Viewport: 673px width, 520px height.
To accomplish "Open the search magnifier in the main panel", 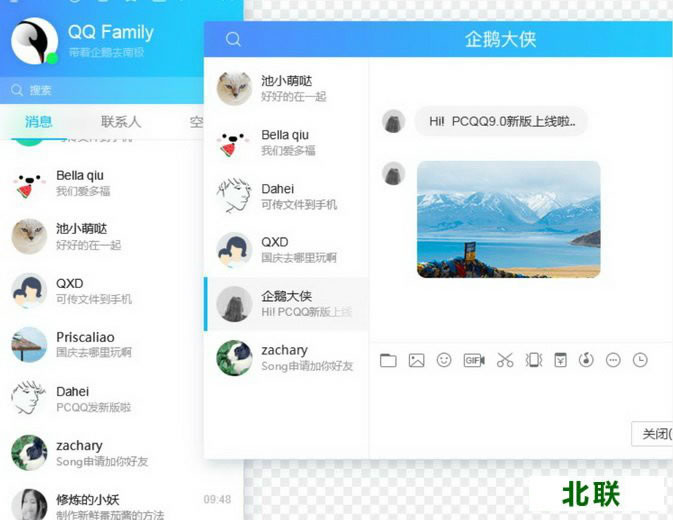I will click(x=17, y=90).
